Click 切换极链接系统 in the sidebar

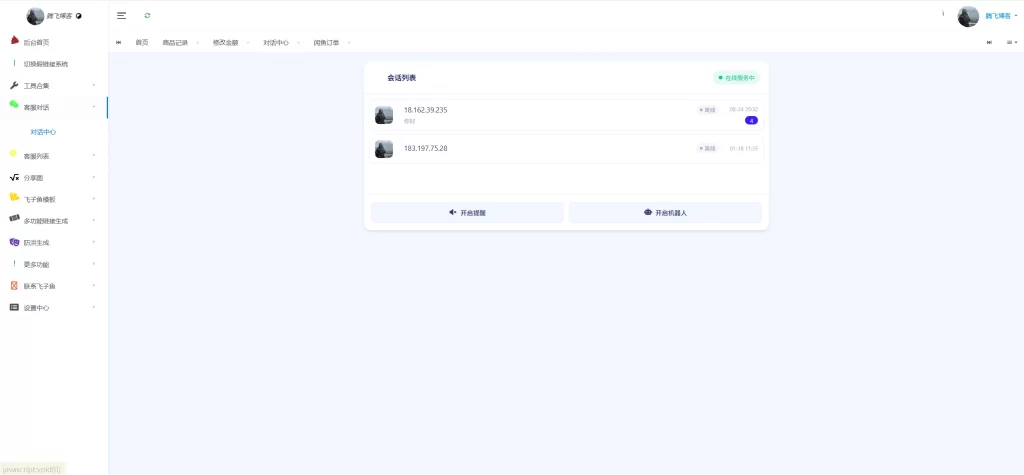(46, 64)
